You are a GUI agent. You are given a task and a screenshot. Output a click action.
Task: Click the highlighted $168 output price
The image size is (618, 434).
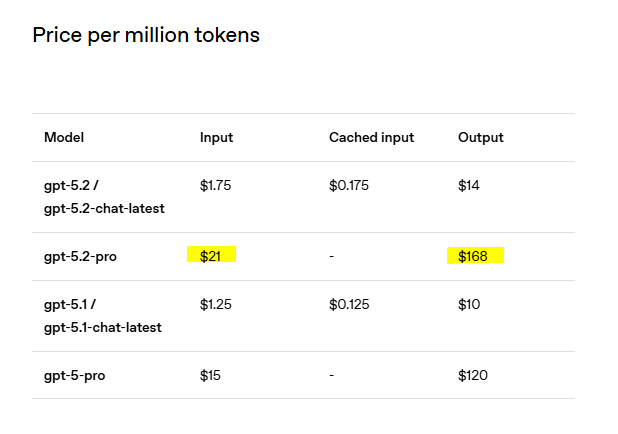473,257
